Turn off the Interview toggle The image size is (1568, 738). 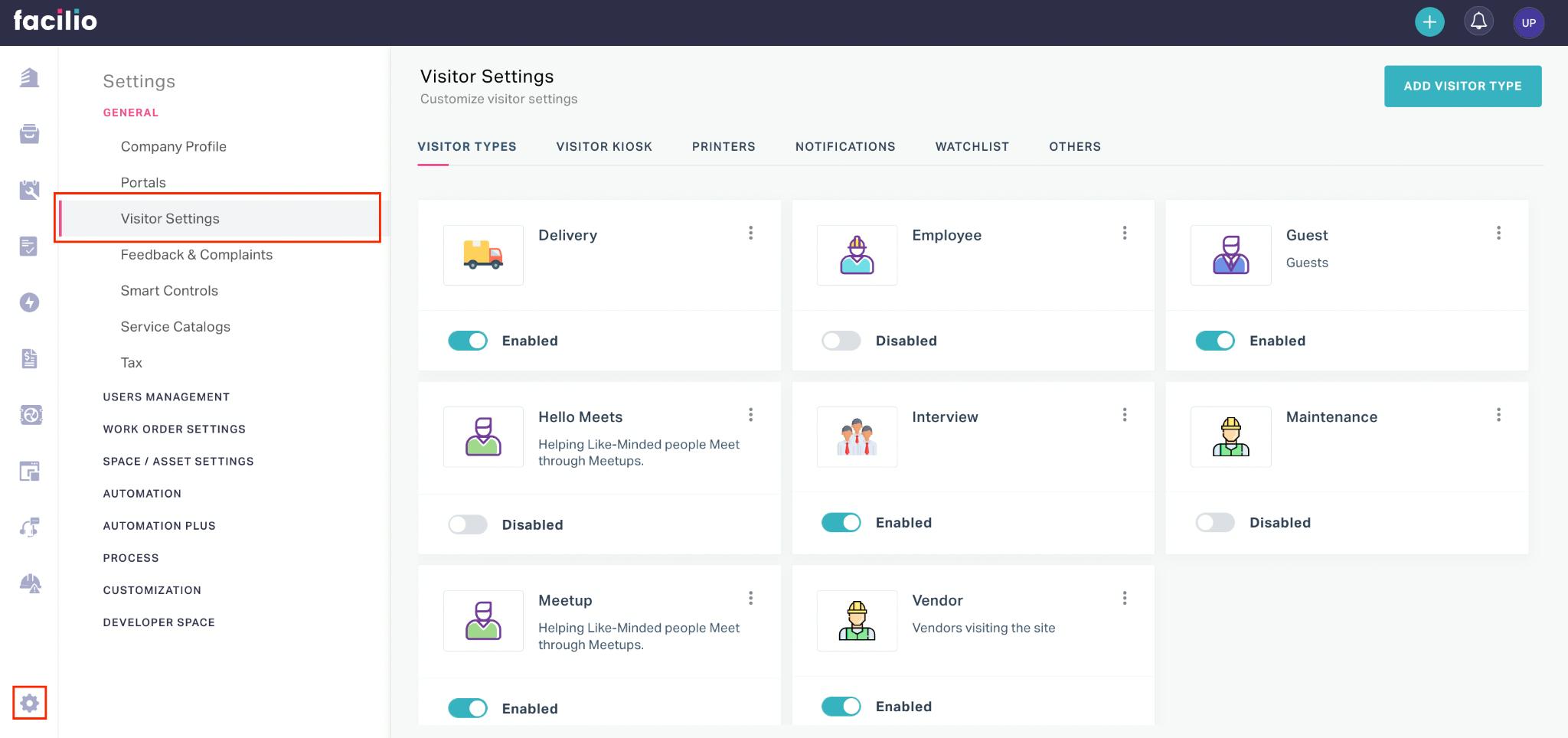tap(841, 522)
